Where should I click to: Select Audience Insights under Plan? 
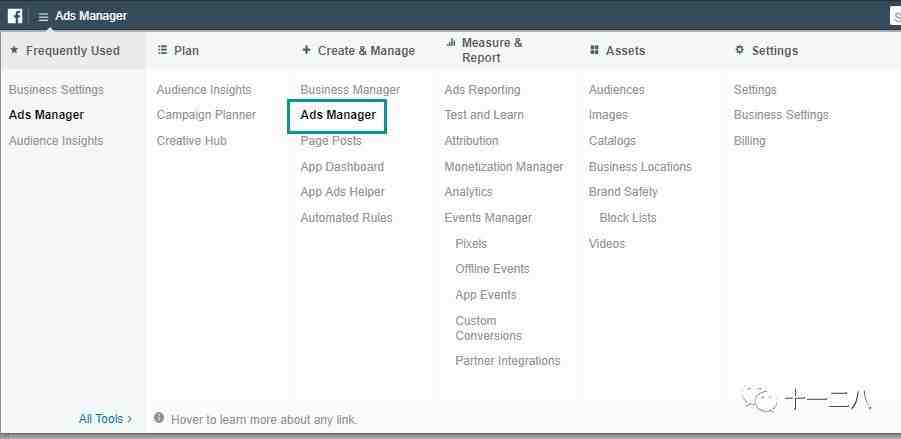[204, 90]
